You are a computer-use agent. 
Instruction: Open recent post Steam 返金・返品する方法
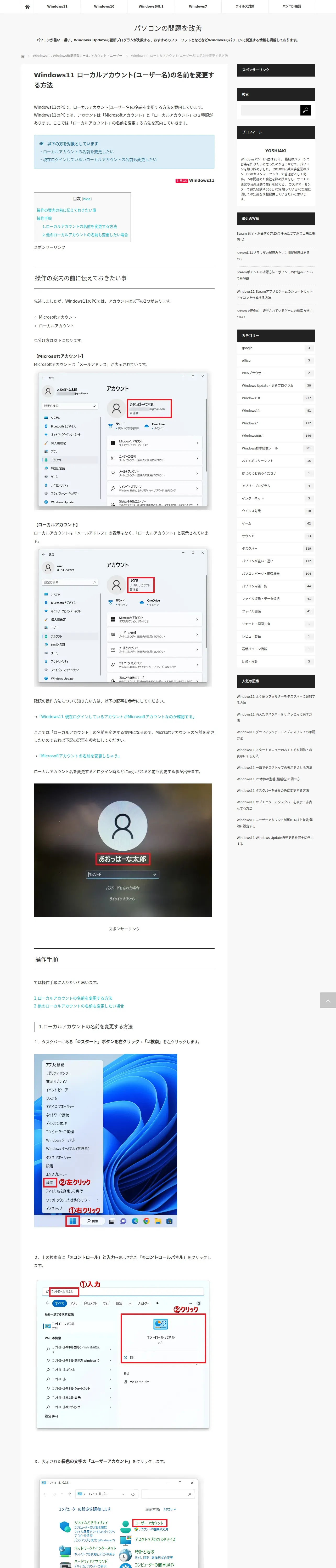276,236
